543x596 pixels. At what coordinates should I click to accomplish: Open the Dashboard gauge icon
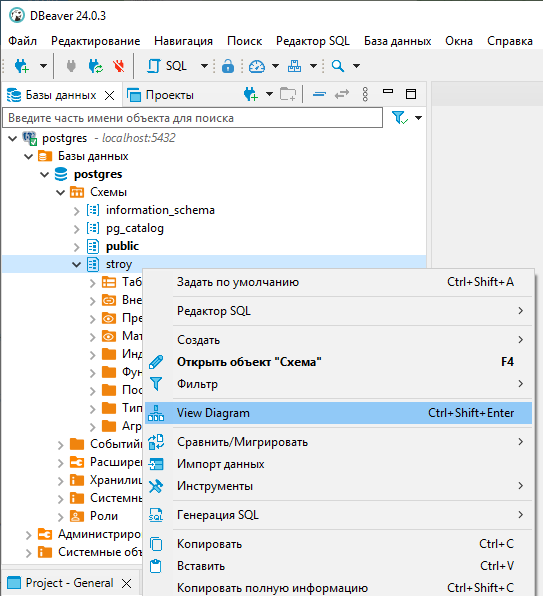point(257,66)
